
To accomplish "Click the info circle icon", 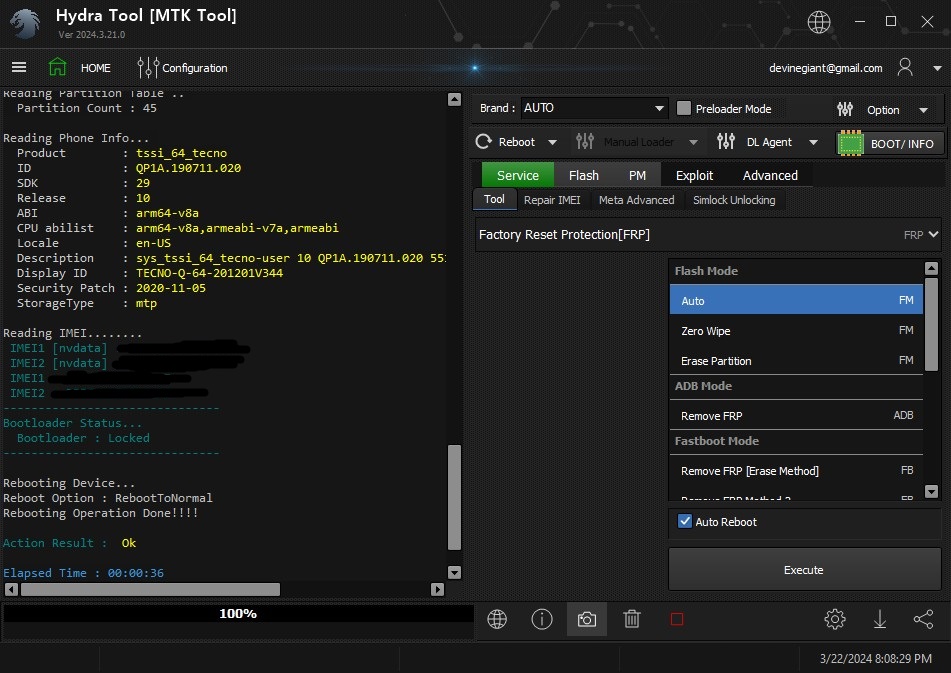I will (x=542, y=619).
